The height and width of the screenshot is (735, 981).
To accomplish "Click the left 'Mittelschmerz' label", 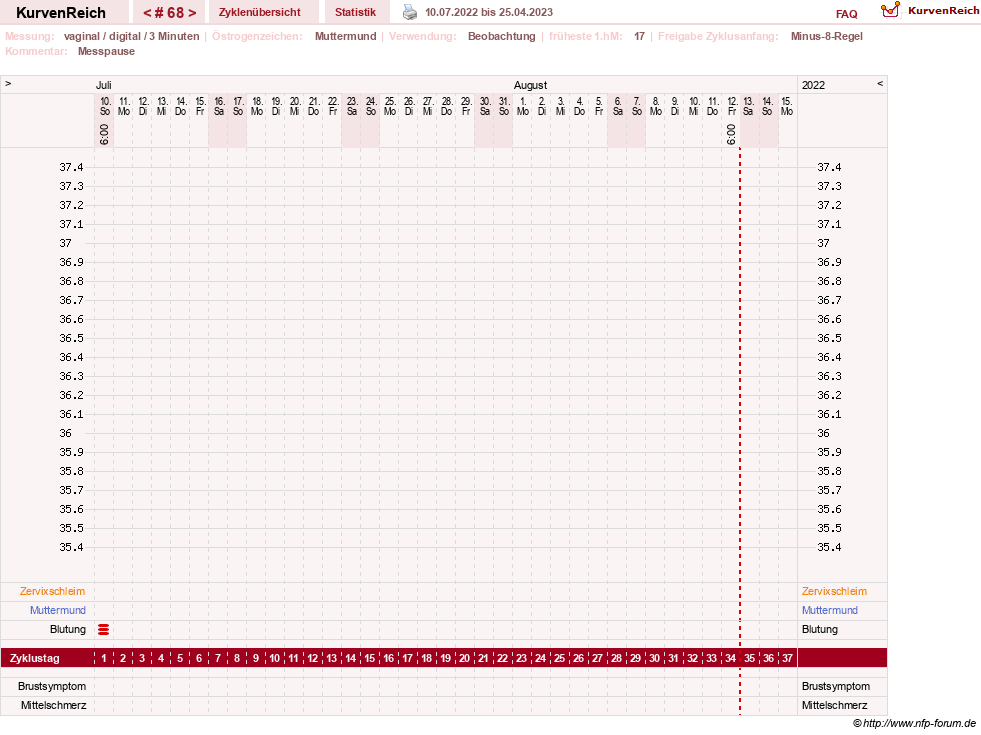I will (x=53, y=705).
